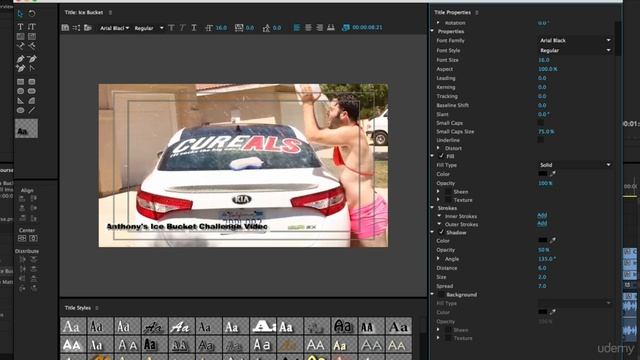Add an Outer Stroke
This screenshot has height=360, width=640.
pos(542,223)
